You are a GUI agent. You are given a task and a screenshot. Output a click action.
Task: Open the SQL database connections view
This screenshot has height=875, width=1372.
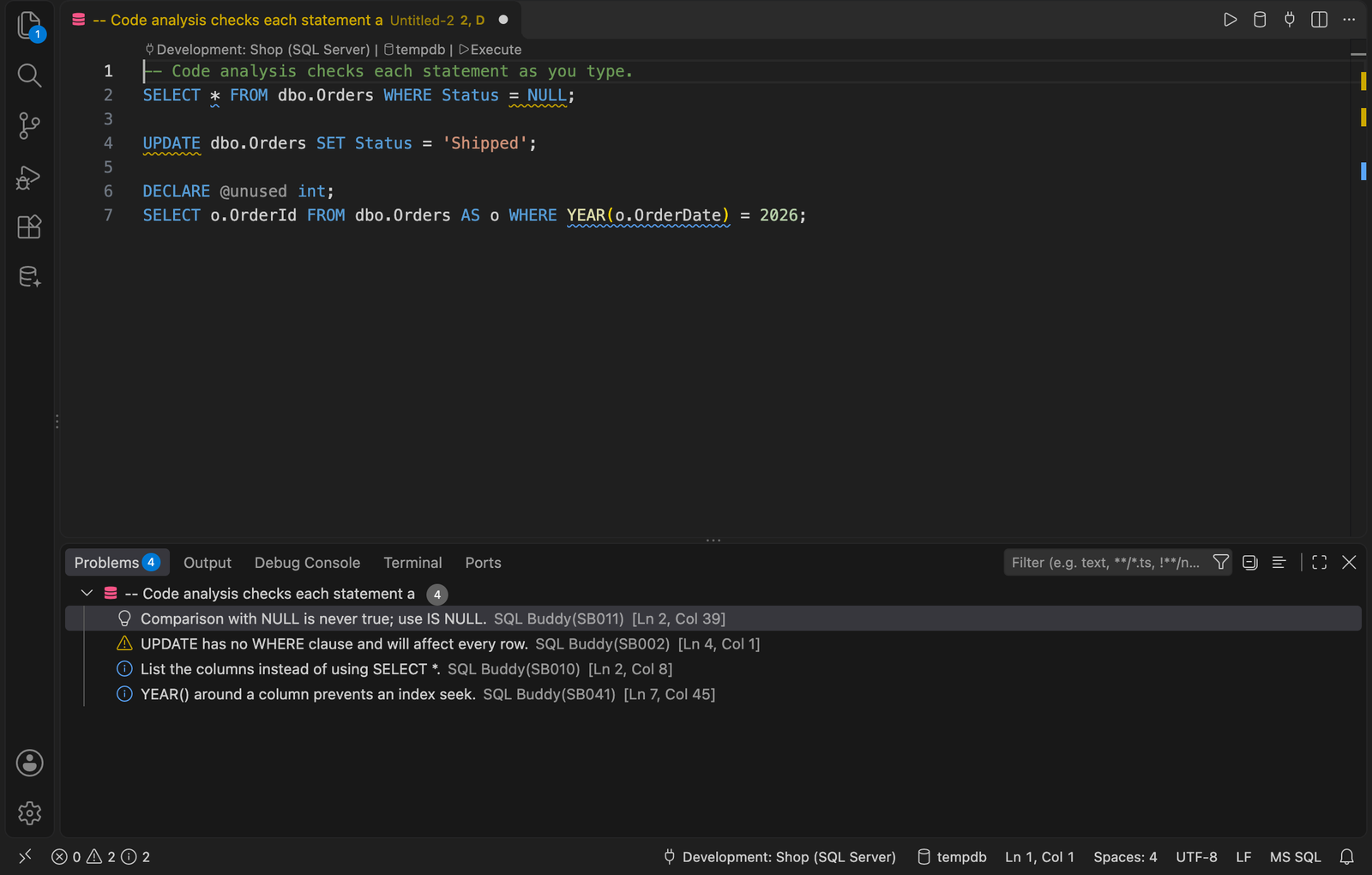tap(30, 277)
